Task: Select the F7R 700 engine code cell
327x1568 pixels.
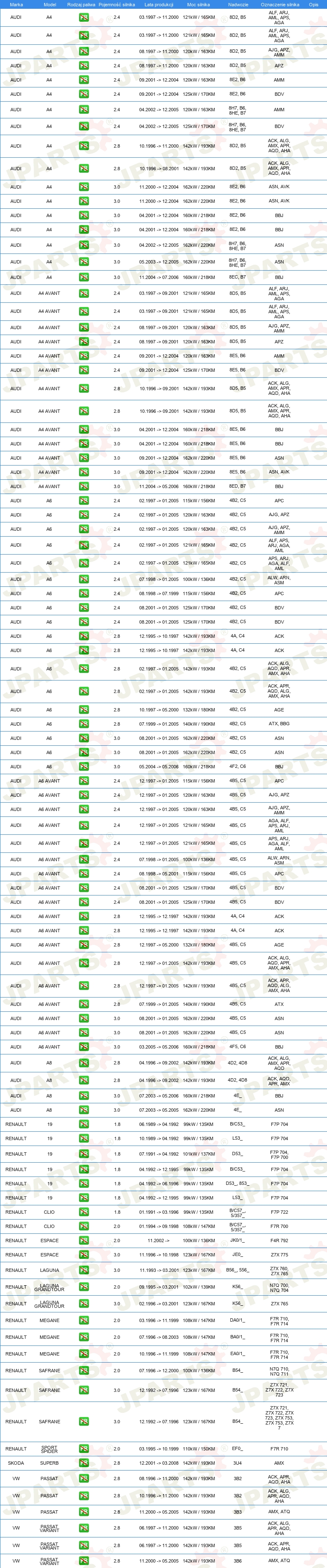Action: click(x=279, y=1226)
